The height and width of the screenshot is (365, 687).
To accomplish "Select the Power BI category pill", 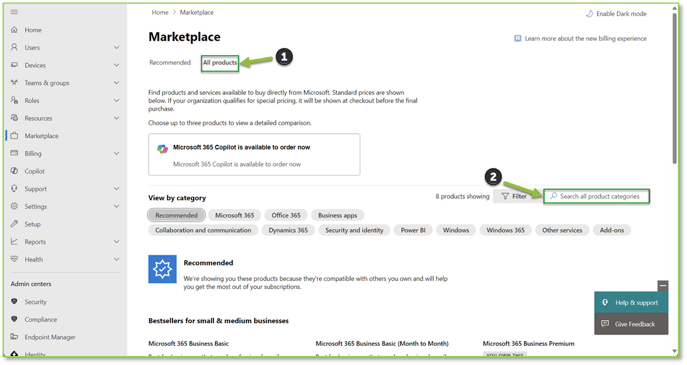I will coord(413,230).
